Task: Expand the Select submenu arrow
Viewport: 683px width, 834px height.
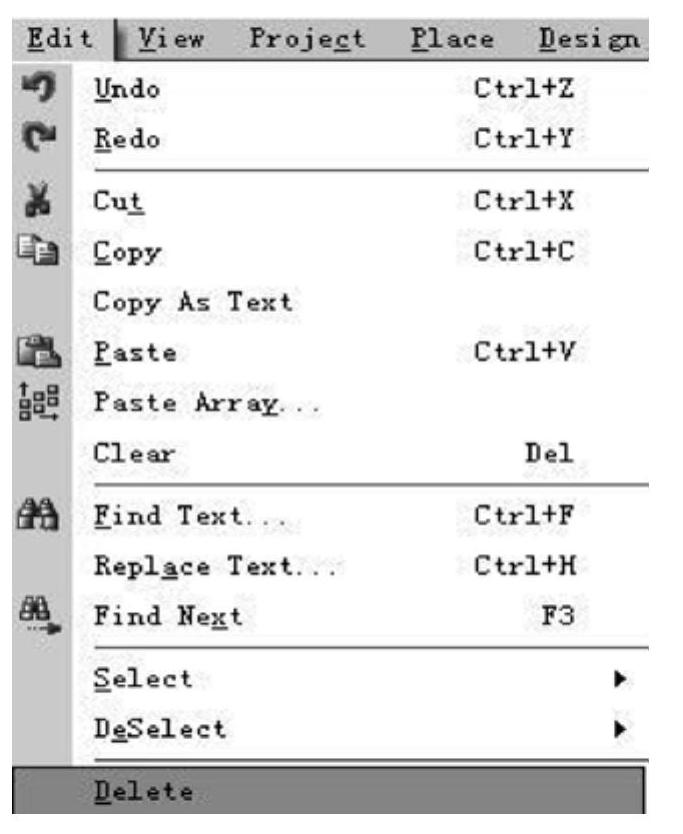Action: [x=620, y=679]
